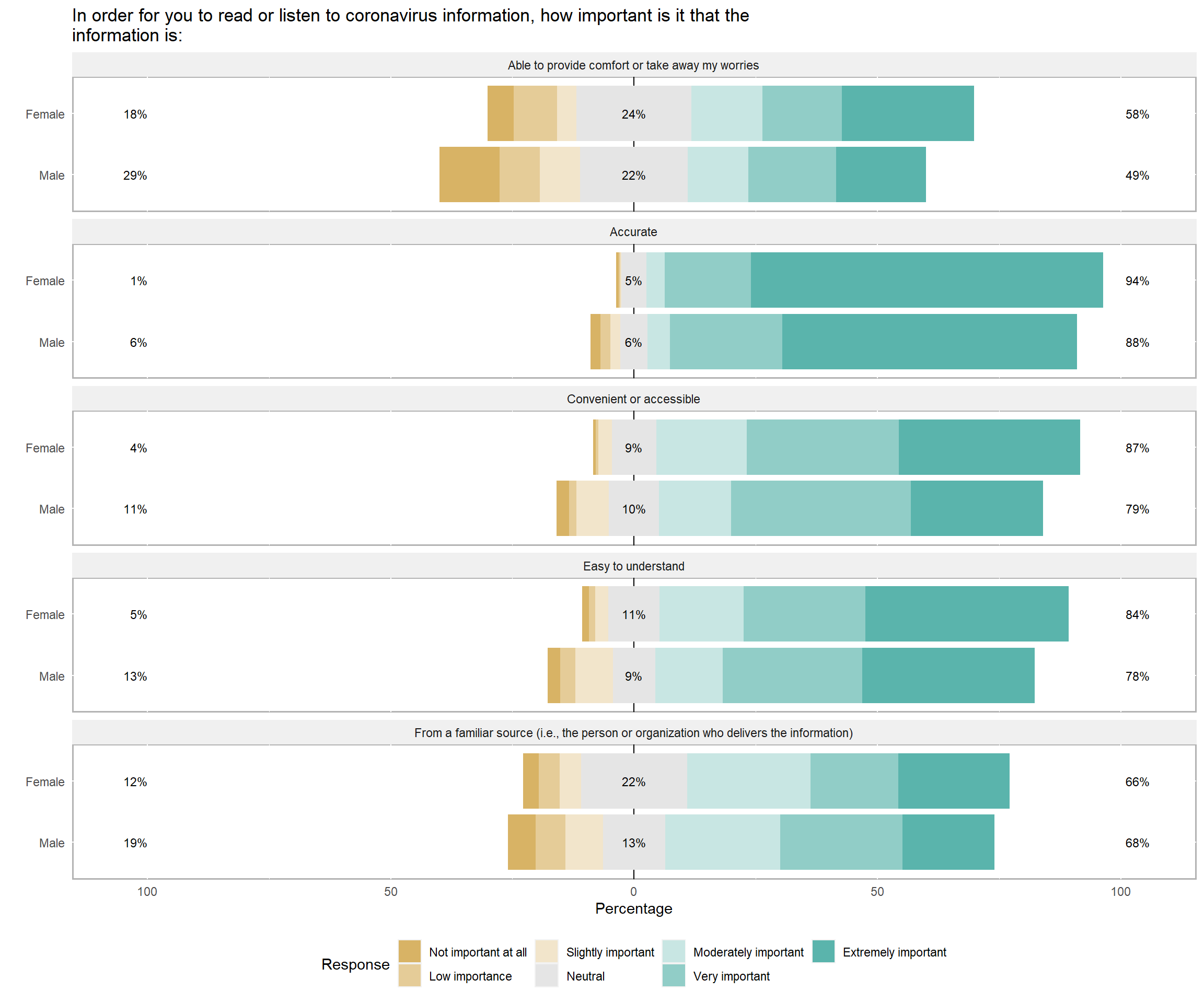Image resolution: width=1204 pixels, height=1003 pixels.
Task: Click the 'From a familiar source' facet header
Action: click(633, 733)
